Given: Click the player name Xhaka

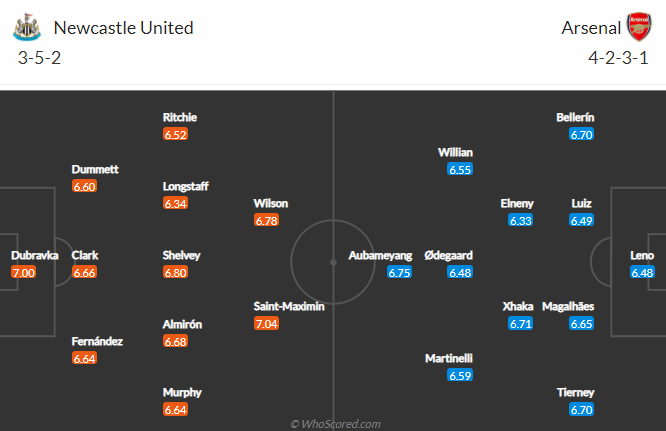Looking at the screenshot, I should (x=517, y=307).
